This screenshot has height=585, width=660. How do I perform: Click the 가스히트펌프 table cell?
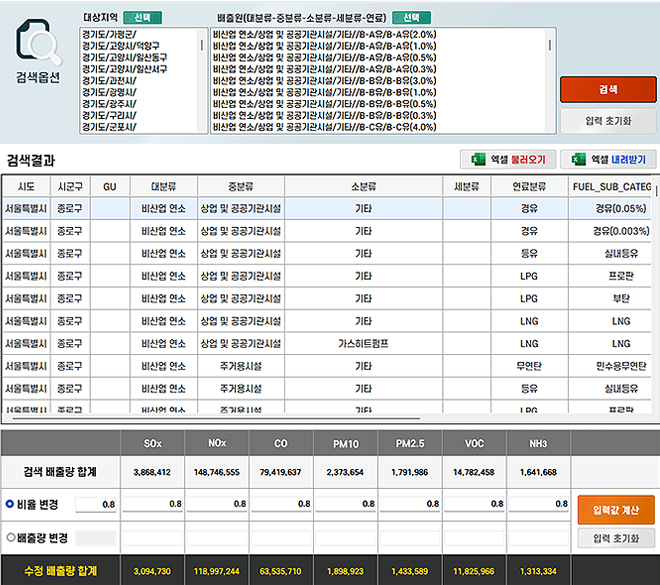tap(363, 343)
